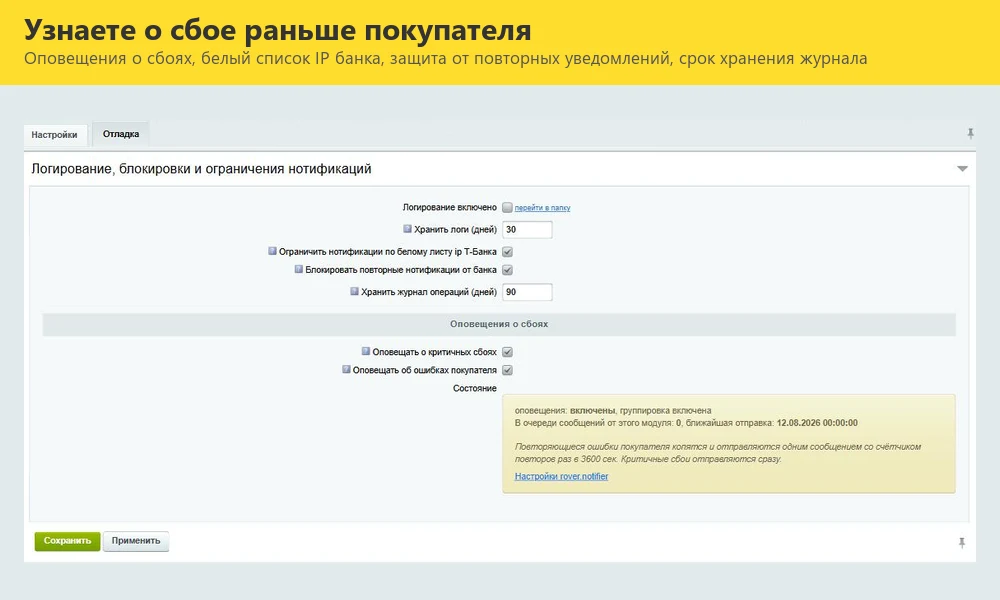Show hint icon for Ограничить нотификации
The height and width of the screenshot is (600, 1000).
tap(272, 251)
